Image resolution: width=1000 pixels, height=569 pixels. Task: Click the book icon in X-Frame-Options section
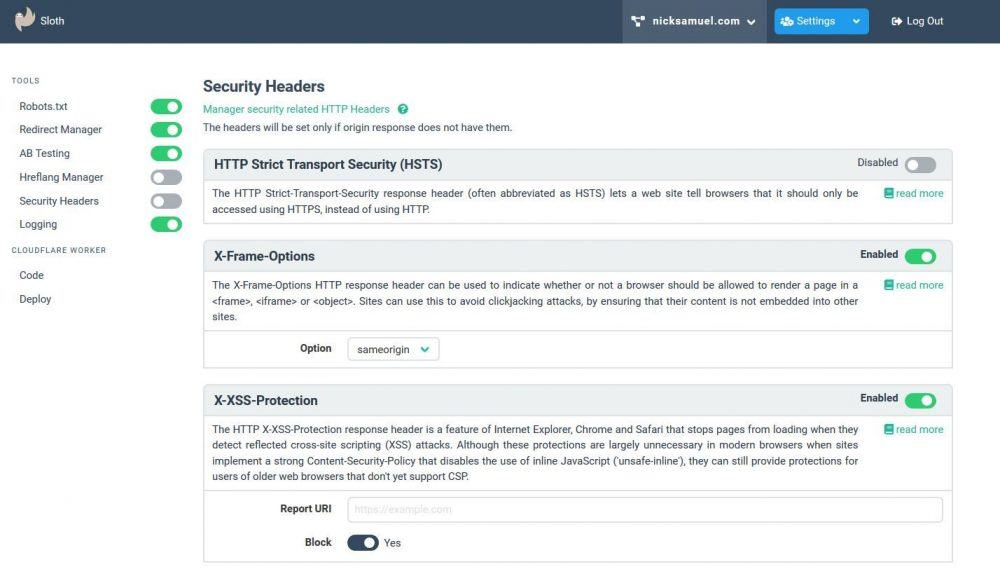(888, 284)
